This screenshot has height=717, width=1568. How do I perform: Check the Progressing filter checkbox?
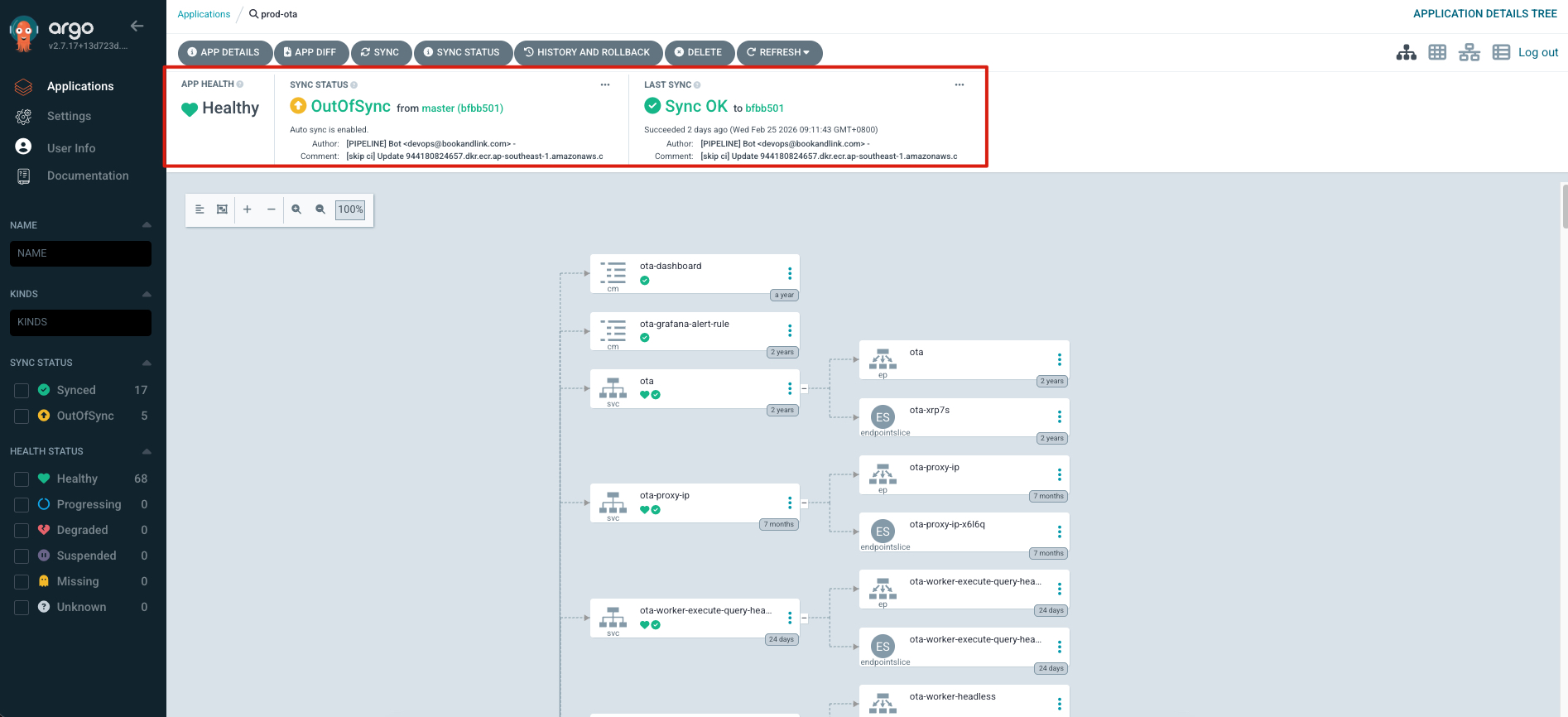[x=22, y=505]
